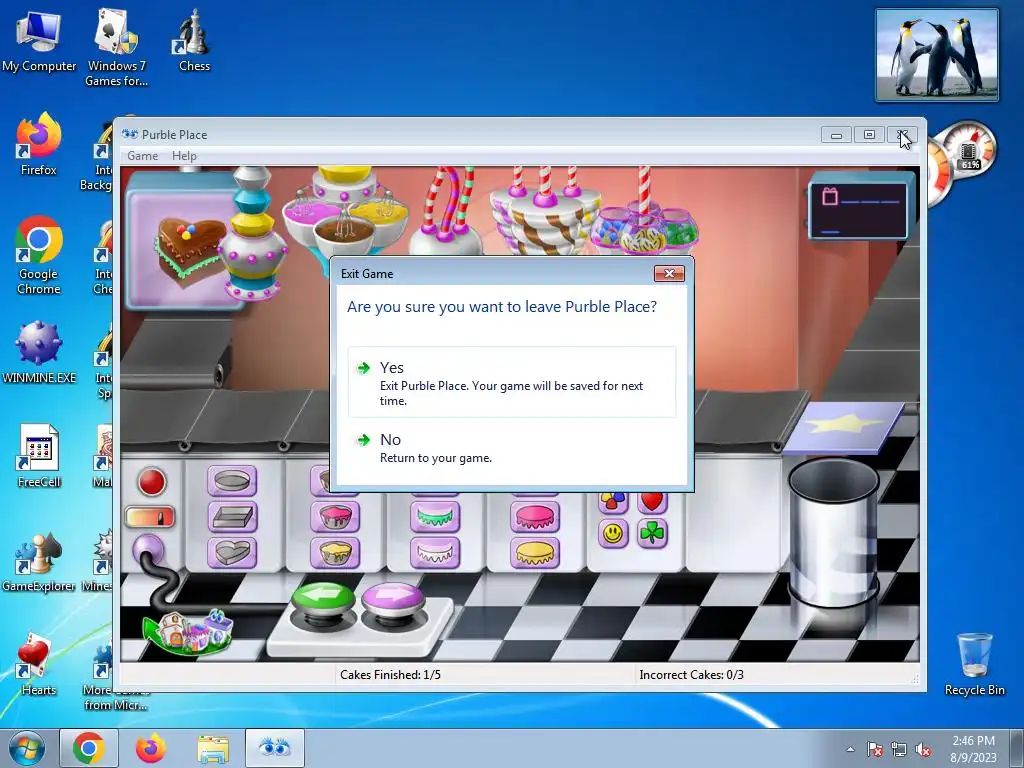Viewport: 1024px width, 768px height.
Task: Open the Help menu in Purble Place
Action: click(x=184, y=155)
